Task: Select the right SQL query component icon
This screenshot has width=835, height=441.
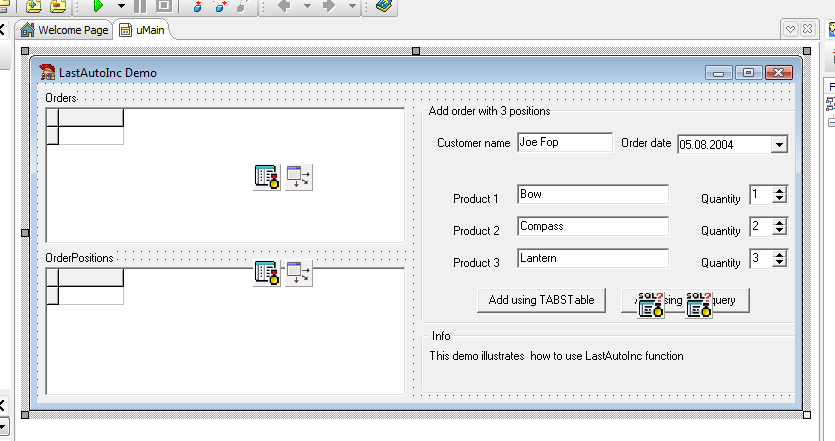Action: pyautogui.click(x=698, y=305)
